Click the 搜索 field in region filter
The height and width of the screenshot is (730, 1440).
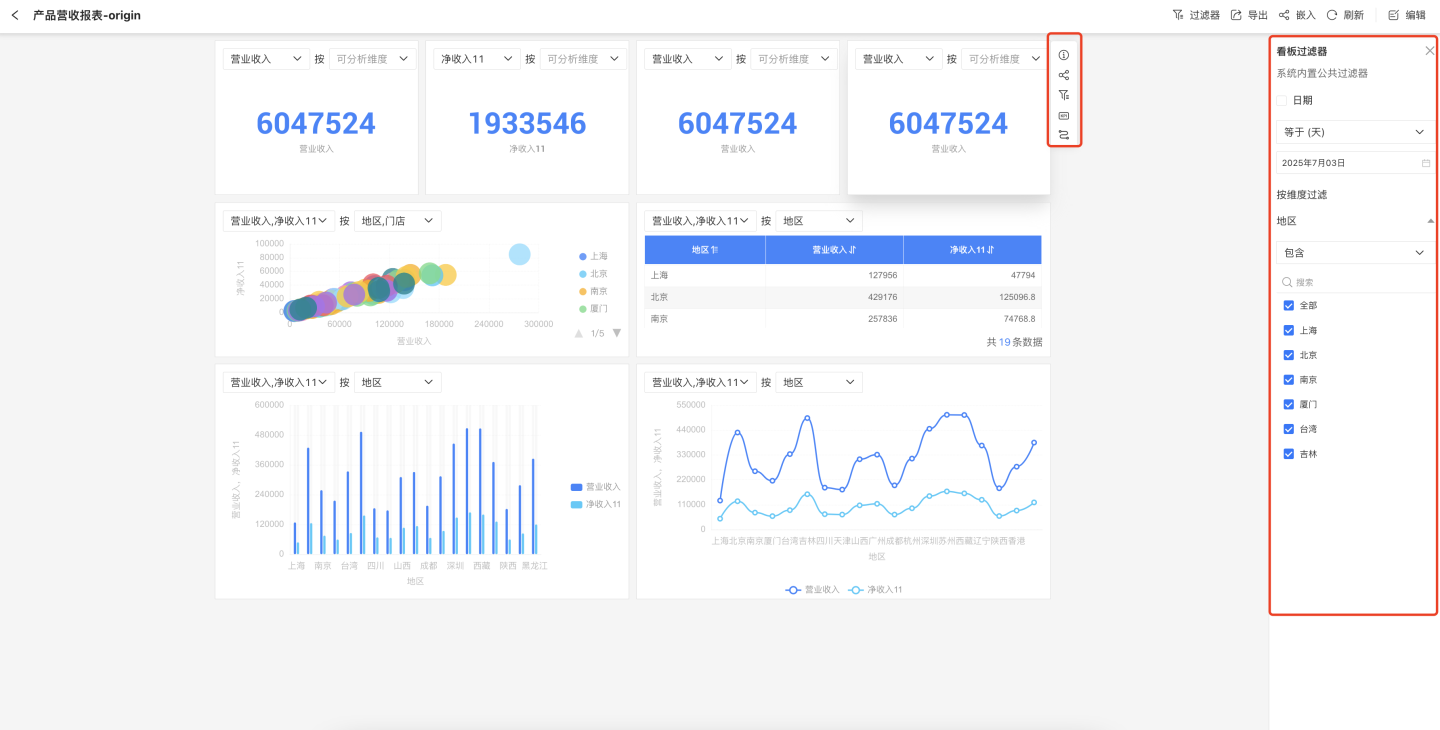[1360, 283]
